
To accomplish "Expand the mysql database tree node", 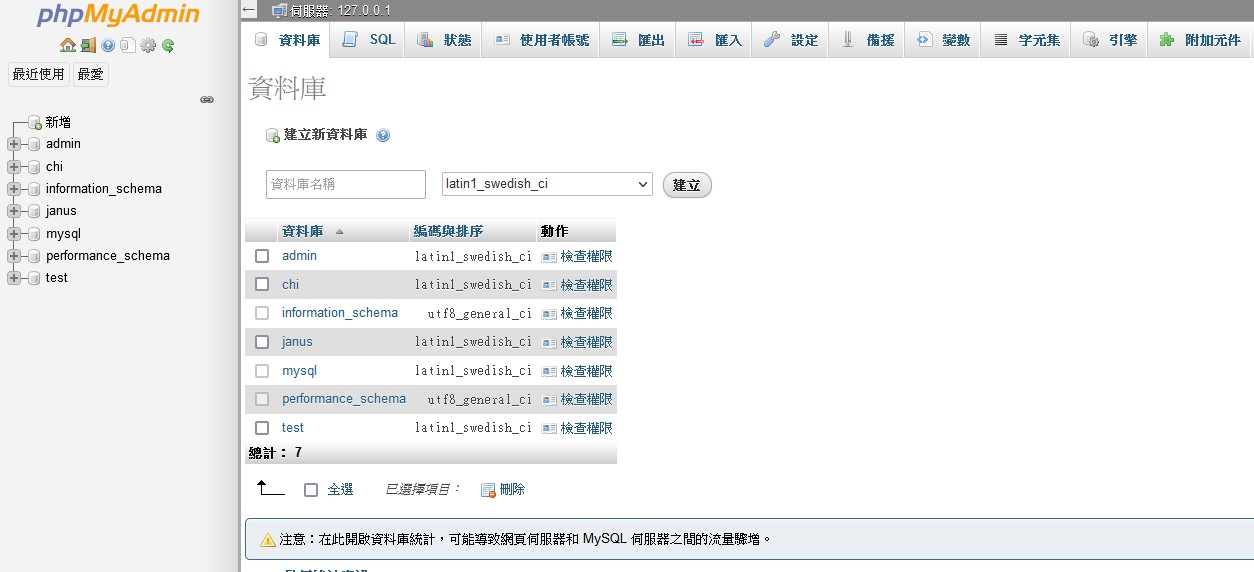I will tap(14, 234).
